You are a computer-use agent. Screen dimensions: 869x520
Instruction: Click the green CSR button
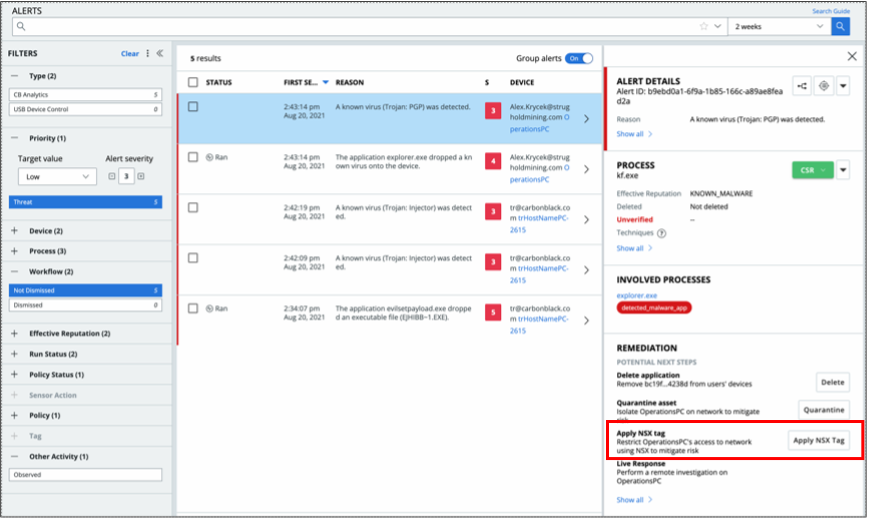click(x=812, y=170)
